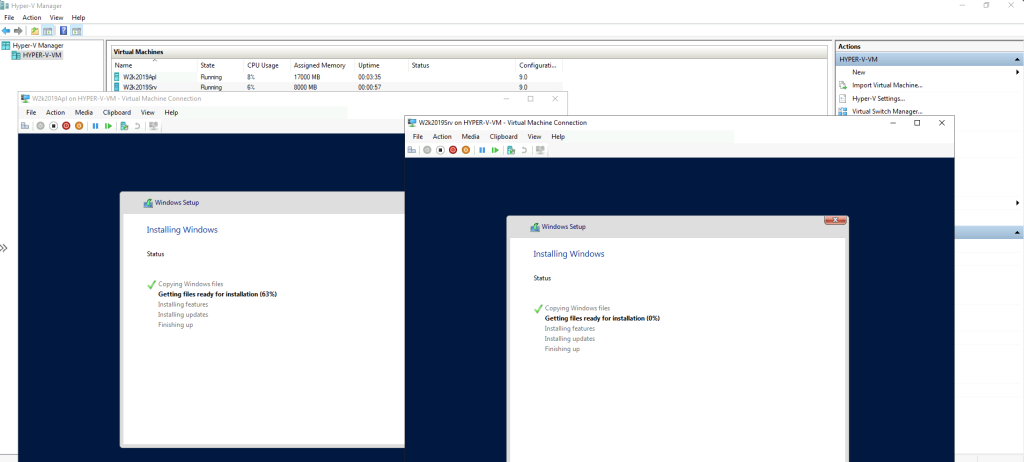The width and height of the screenshot is (1024, 462).
Task: Collapse the HYPER-V-VM section in Actions pane
Action: click(x=1017, y=59)
